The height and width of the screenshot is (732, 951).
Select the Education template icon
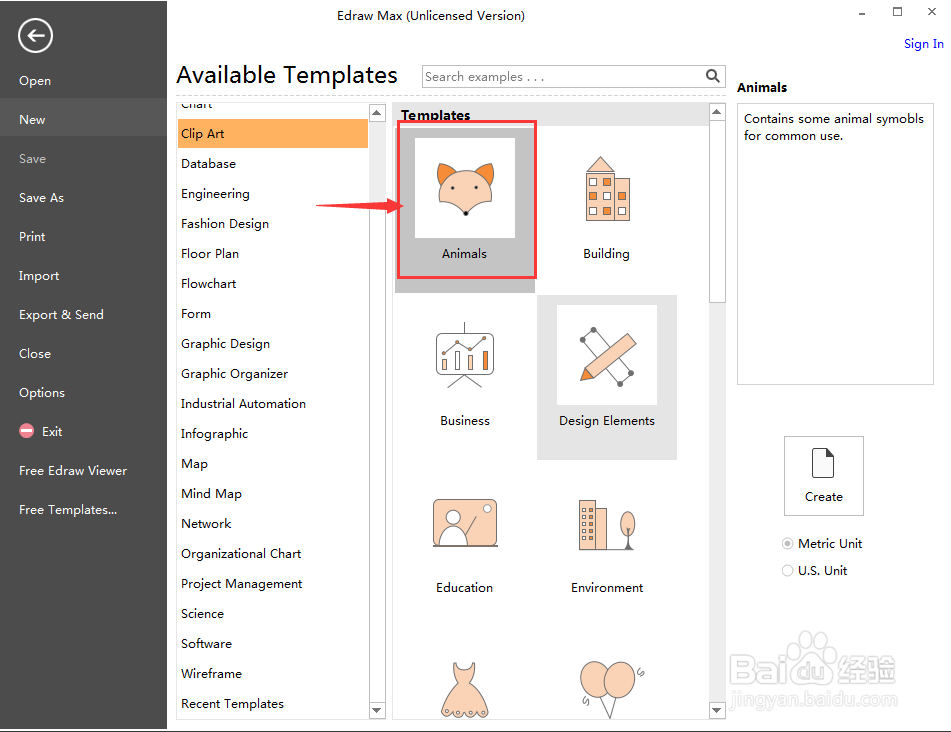coord(465,523)
